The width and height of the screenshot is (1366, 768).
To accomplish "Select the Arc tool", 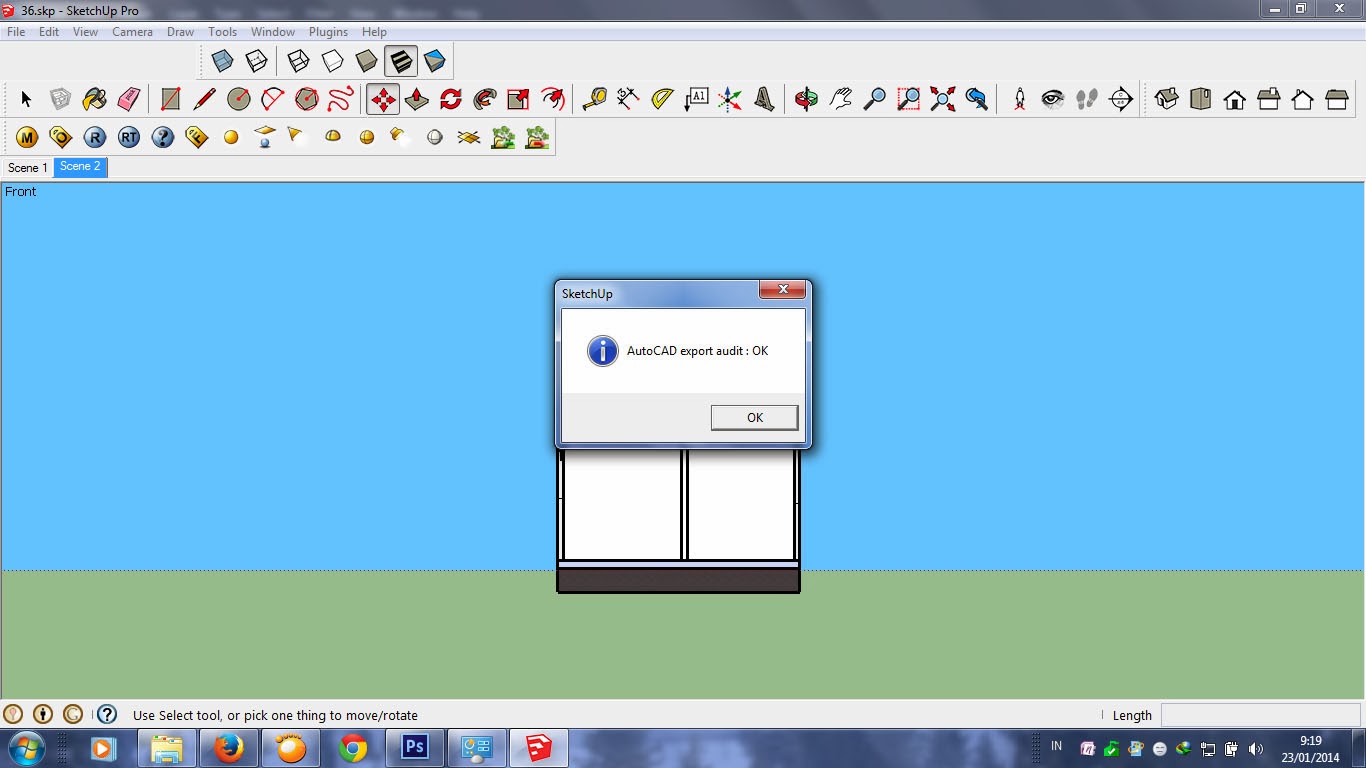I will pyautogui.click(x=272, y=99).
